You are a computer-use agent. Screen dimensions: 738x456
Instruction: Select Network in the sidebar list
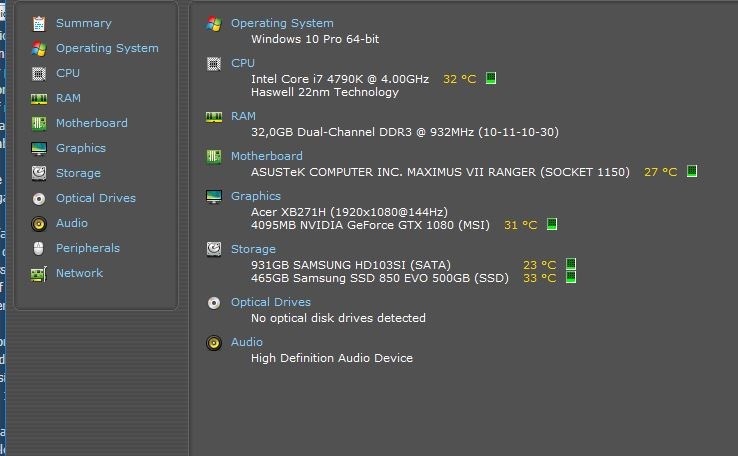pos(79,273)
